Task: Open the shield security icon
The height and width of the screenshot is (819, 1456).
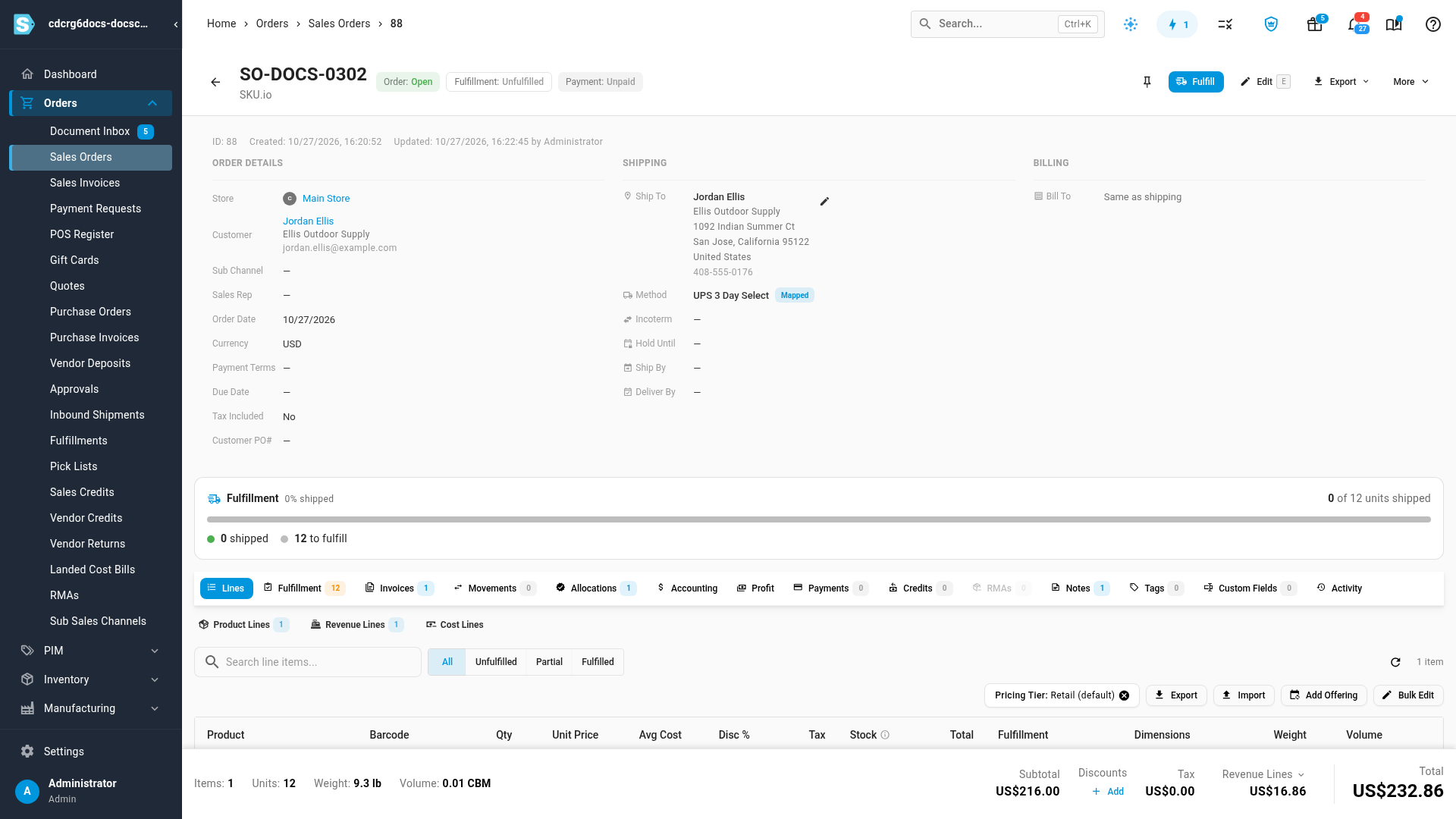Action: point(1271,24)
